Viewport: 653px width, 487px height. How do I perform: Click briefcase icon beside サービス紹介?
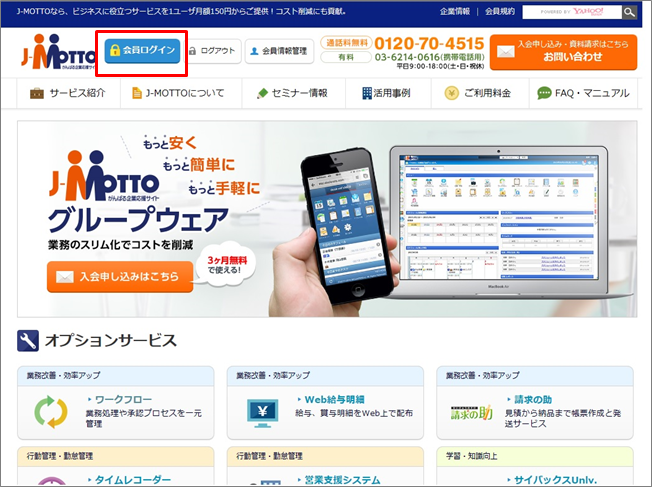coord(37,93)
